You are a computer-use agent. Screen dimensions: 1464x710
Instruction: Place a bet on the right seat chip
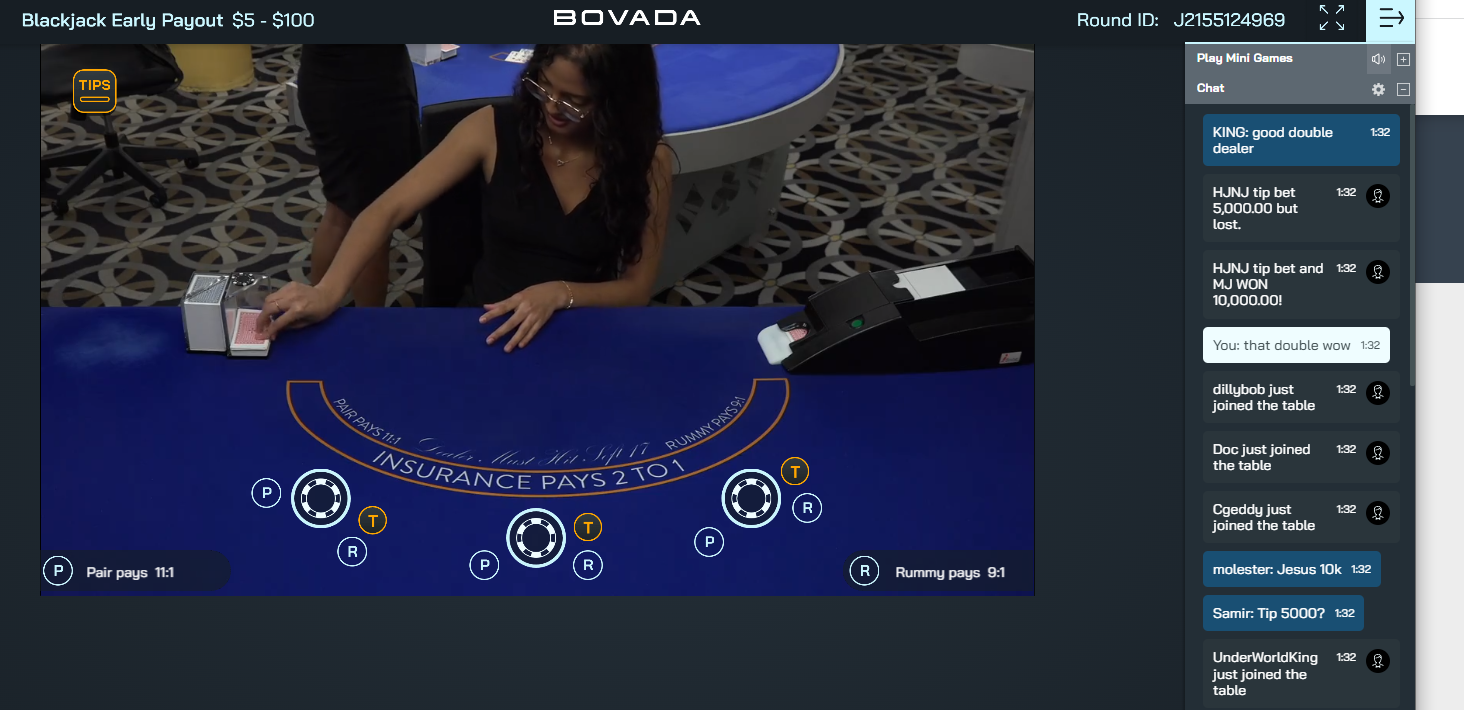(x=751, y=498)
